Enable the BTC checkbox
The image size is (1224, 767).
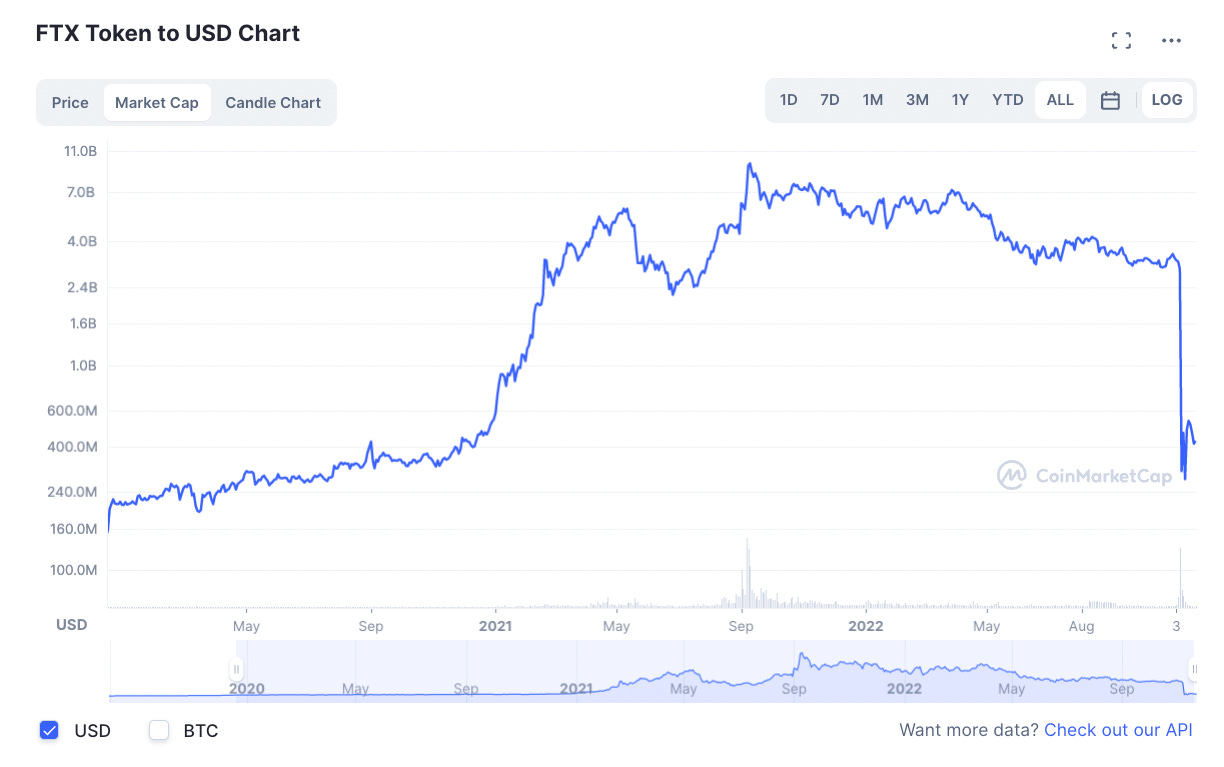pos(159,731)
